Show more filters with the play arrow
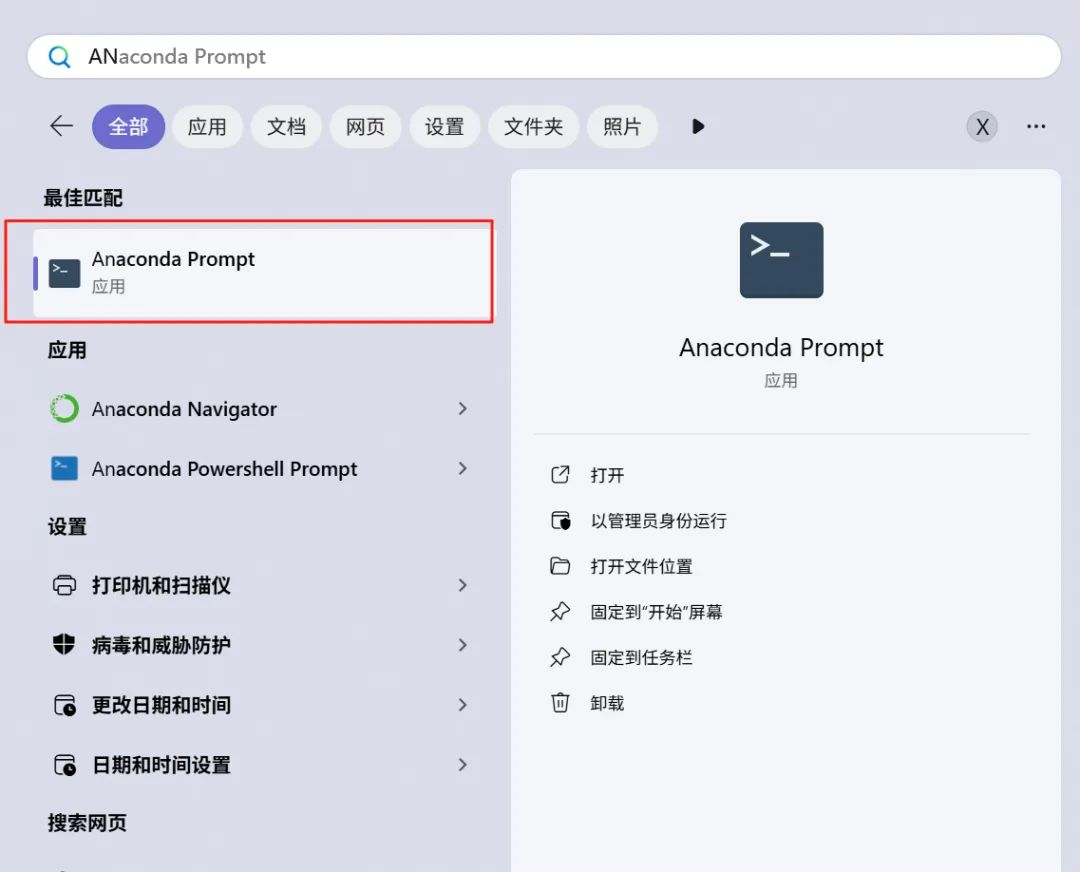The image size is (1080, 872). 698,127
